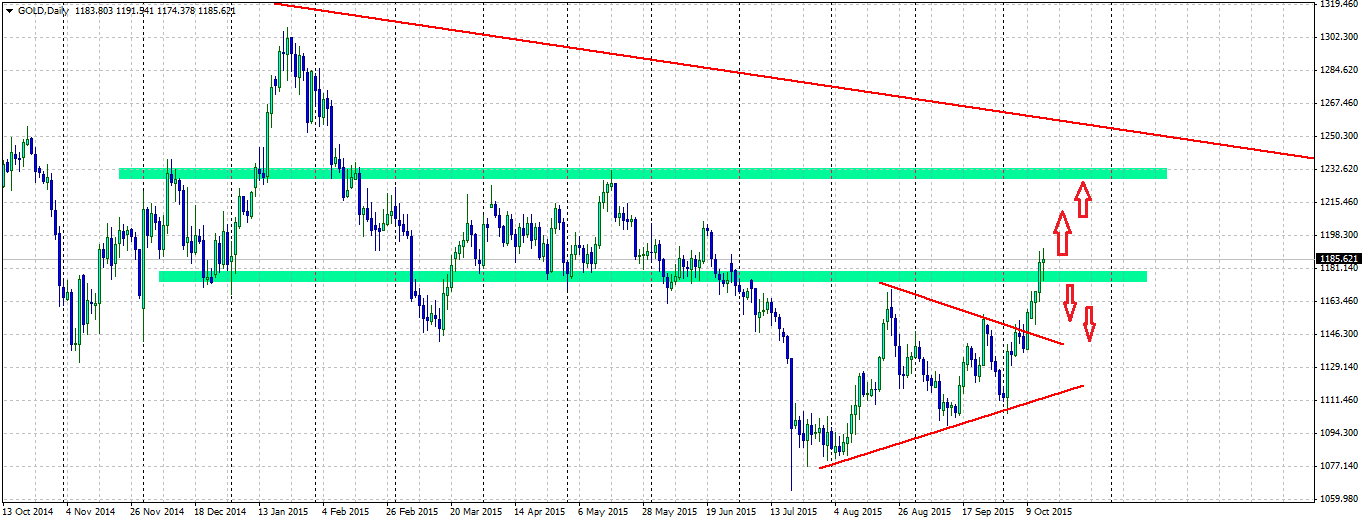Click the 1267.460 price axis label

pos(1340,103)
